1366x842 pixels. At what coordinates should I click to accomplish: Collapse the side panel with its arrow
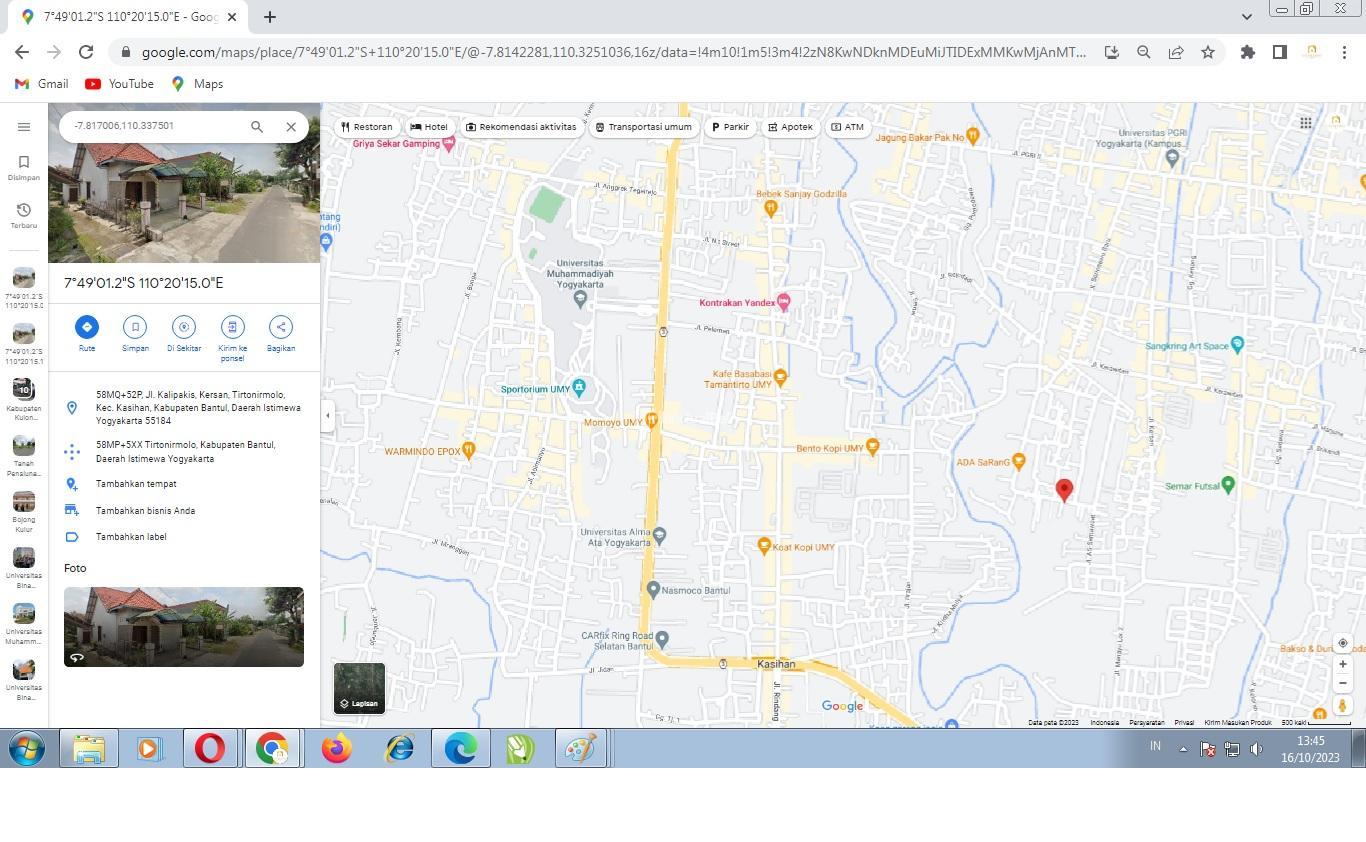pos(327,413)
